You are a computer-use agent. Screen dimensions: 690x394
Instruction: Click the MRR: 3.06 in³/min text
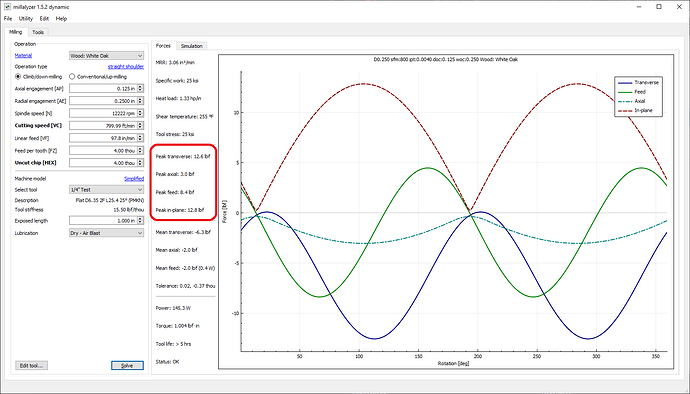click(x=175, y=63)
